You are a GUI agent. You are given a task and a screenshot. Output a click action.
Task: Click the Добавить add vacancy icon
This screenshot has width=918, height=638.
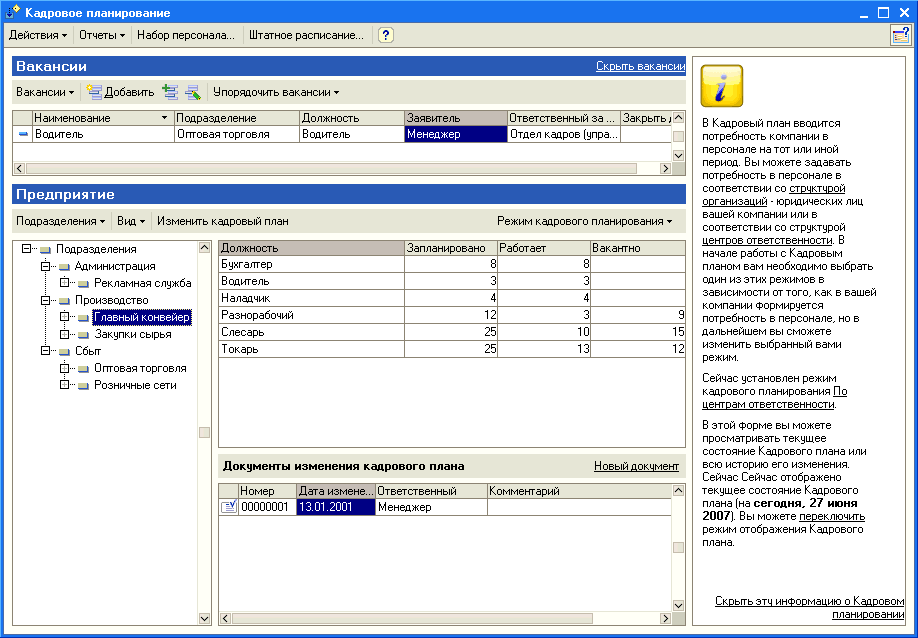coord(95,92)
